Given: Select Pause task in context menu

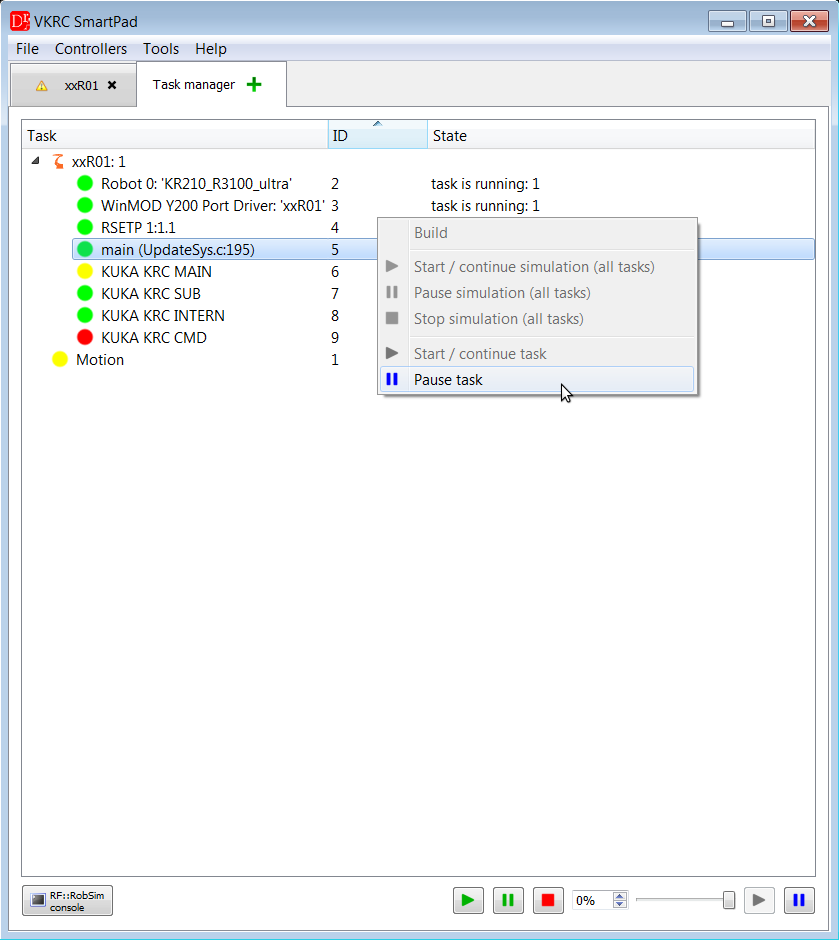Looking at the screenshot, I should (x=537, y=379).
